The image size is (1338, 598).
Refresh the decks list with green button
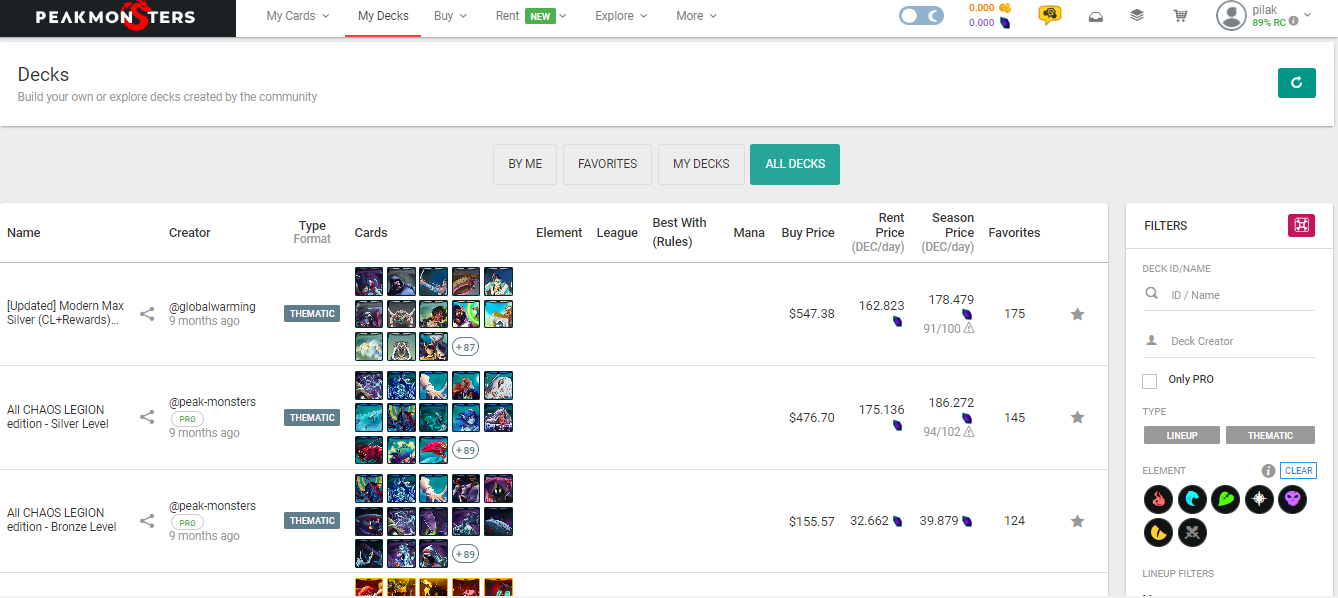(1296, 83)
